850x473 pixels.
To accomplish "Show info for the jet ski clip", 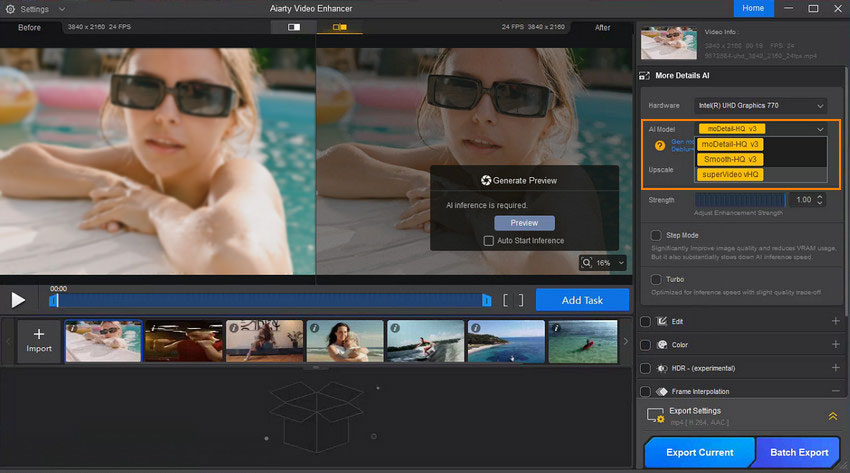I will [x=394, y=327].
